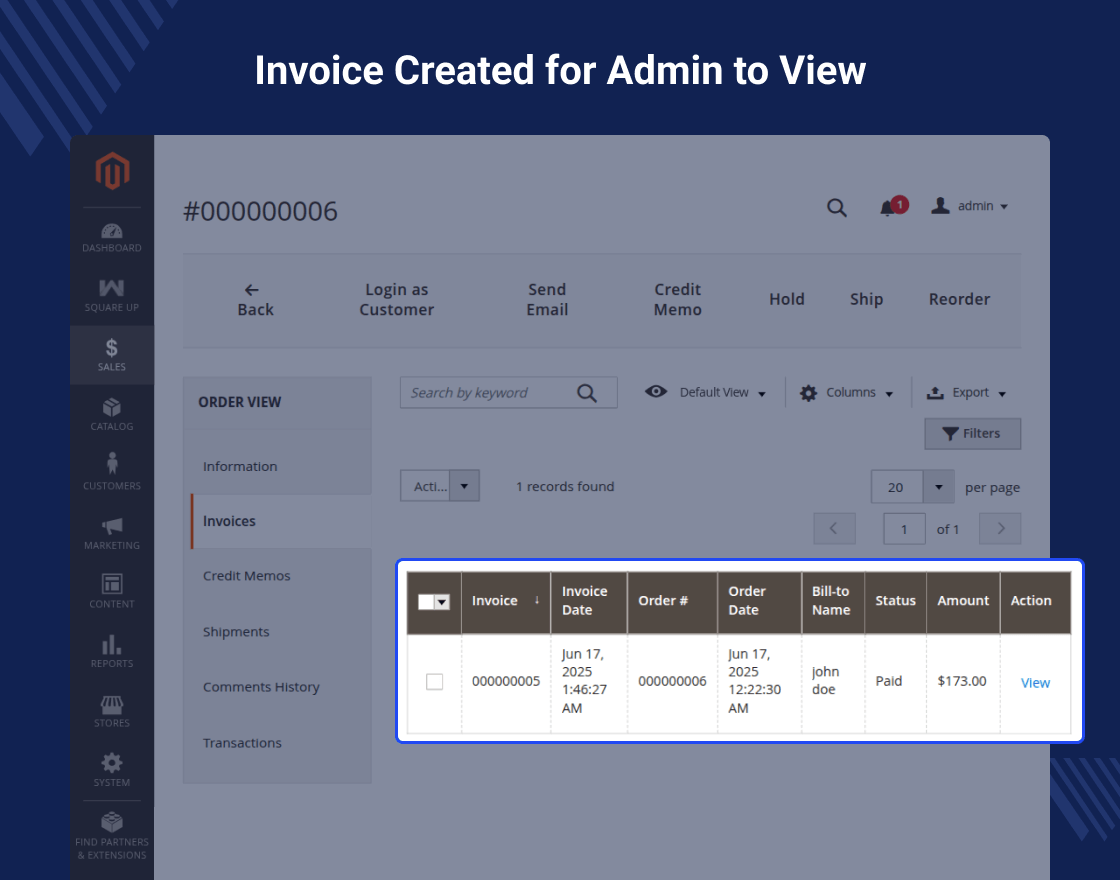
Task: Open the Columns dropdown
Action: [848, 393]
